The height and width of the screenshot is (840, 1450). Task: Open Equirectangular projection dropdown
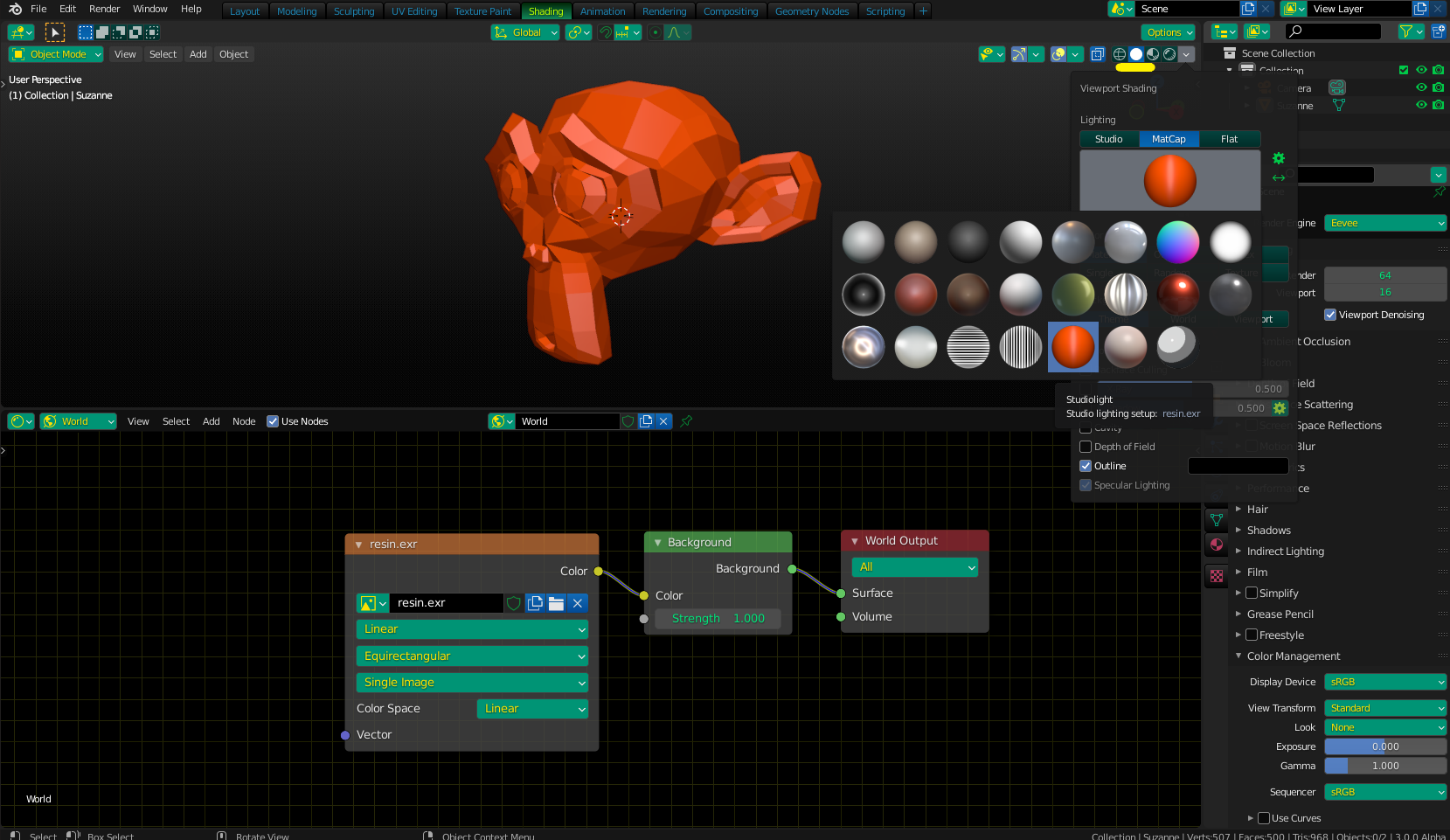pos(472,656)
